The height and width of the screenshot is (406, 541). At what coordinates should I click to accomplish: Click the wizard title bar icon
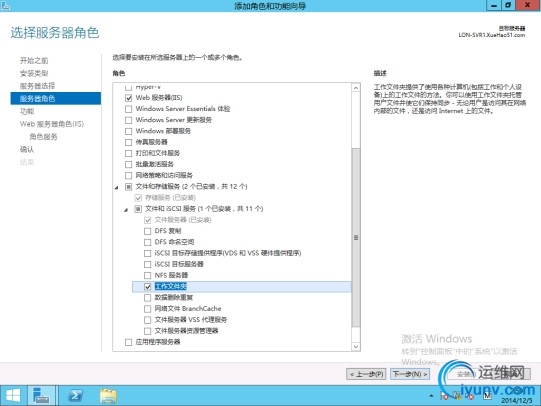(x=6, y=6)
